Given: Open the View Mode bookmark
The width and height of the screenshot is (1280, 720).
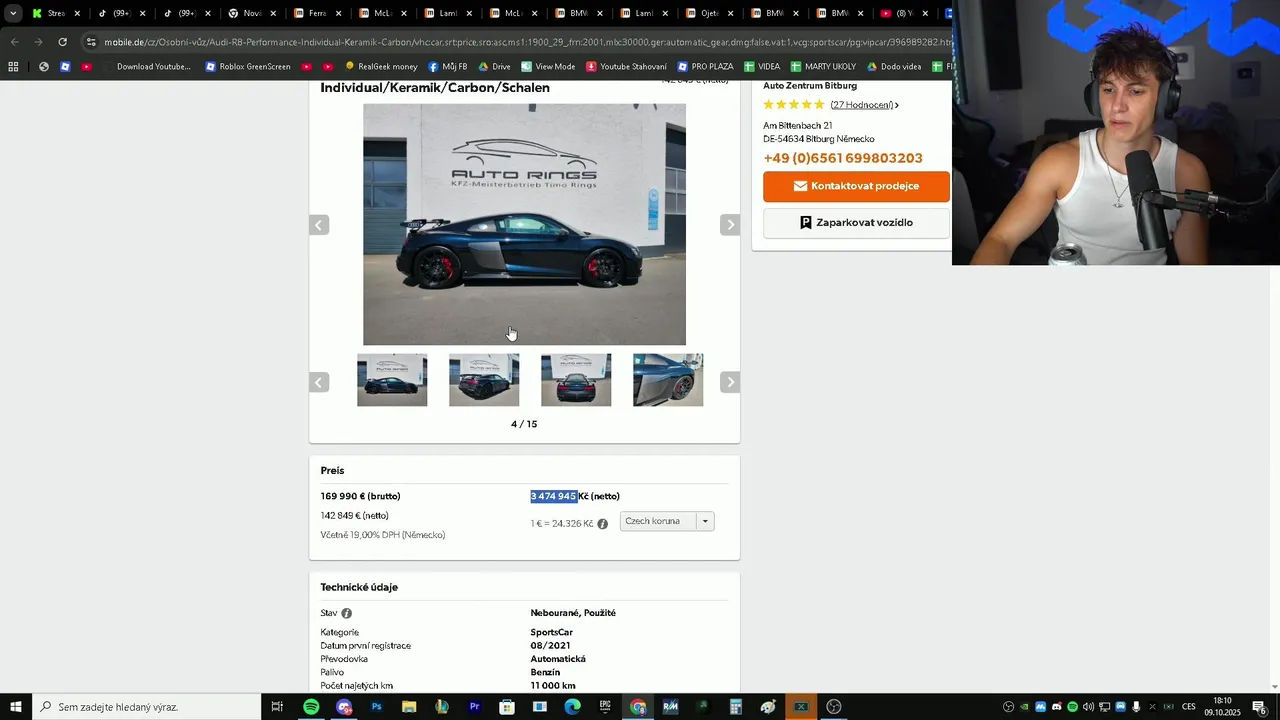Looking at the screenshot, I should pyautogui.click(x=547, y=67).
